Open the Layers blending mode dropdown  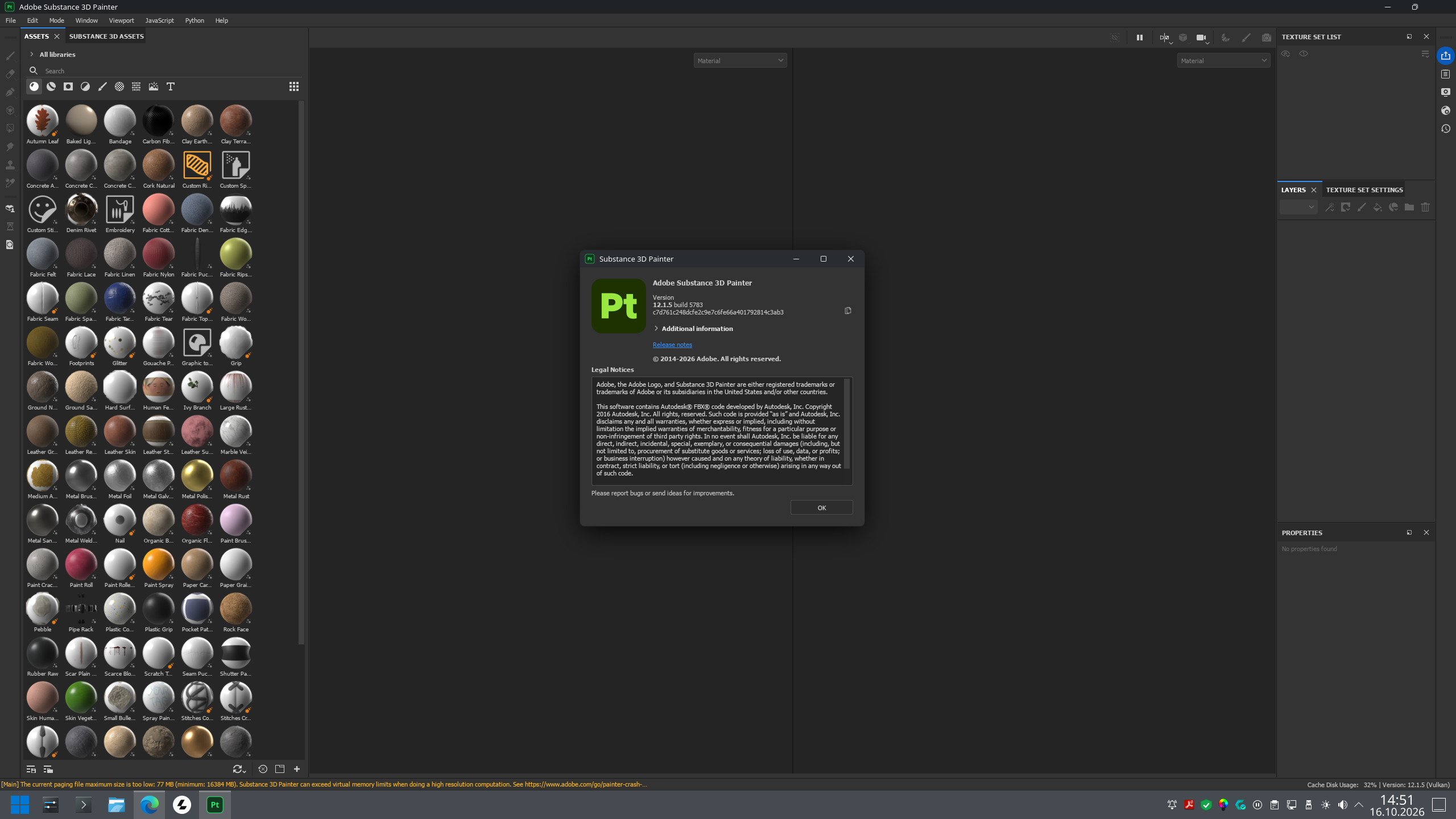click(1298, 208)
